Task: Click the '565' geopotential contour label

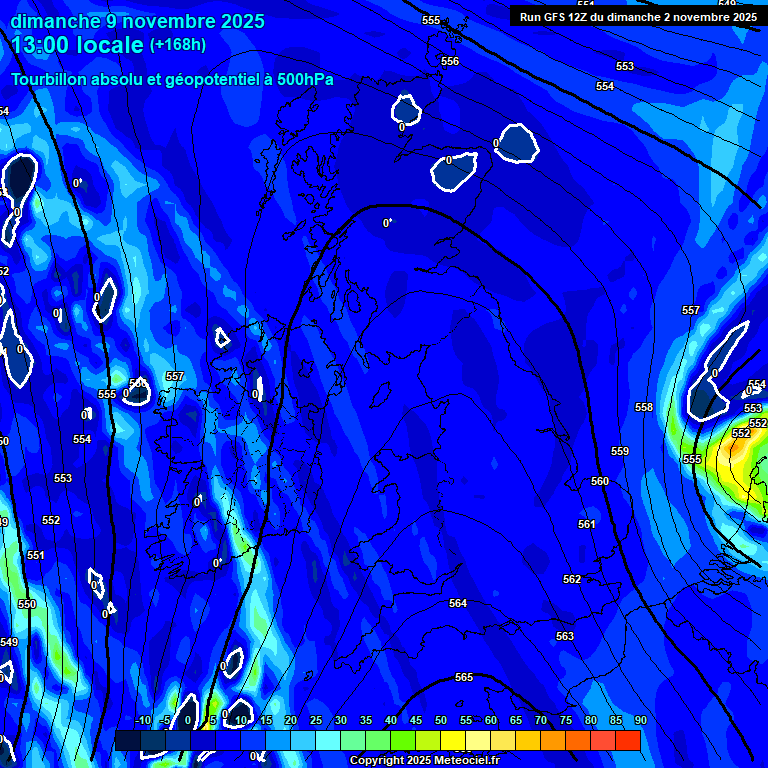Action: click(463, 677)
